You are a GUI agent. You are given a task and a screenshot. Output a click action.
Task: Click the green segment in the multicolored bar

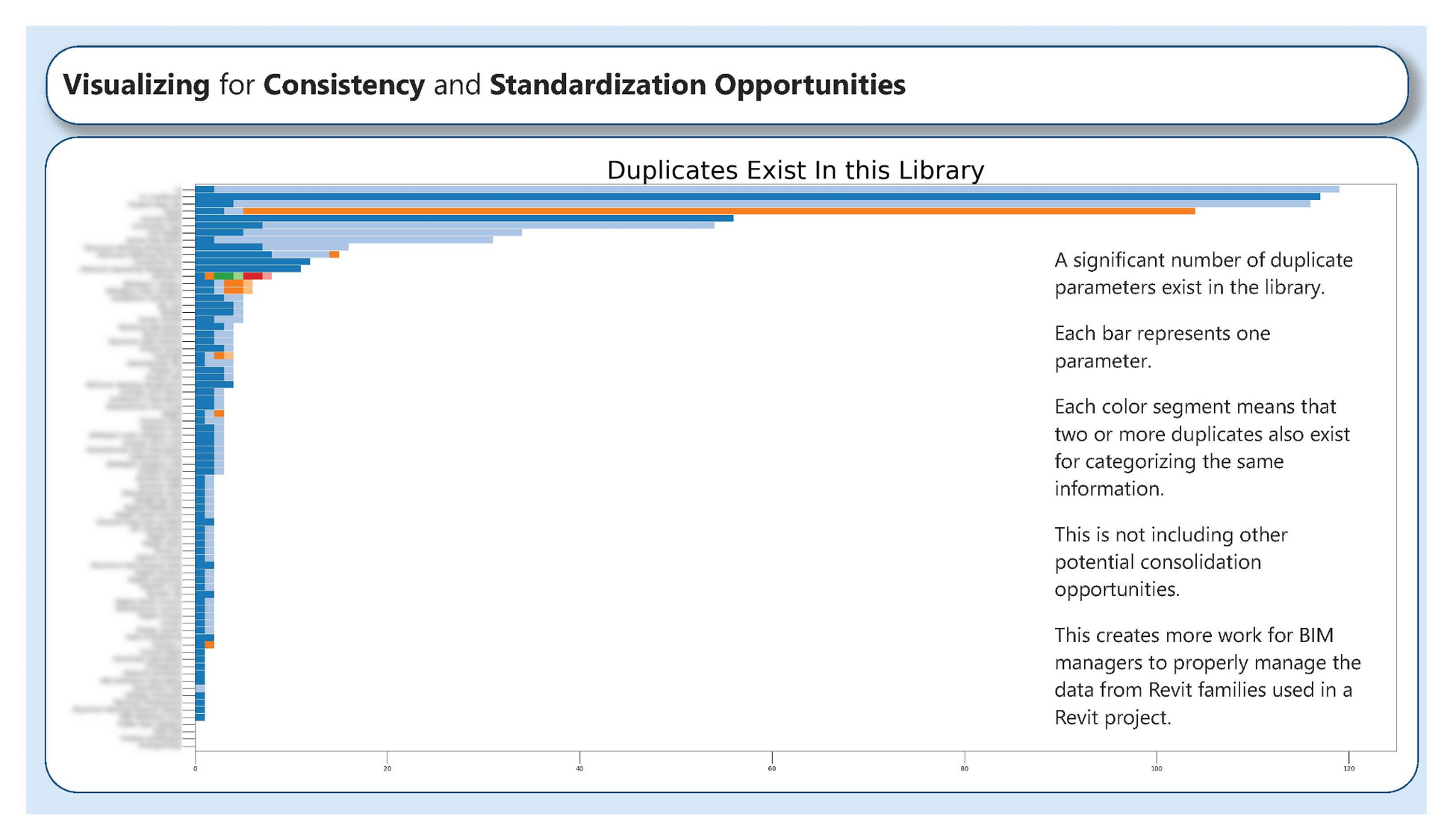point(223,276)
